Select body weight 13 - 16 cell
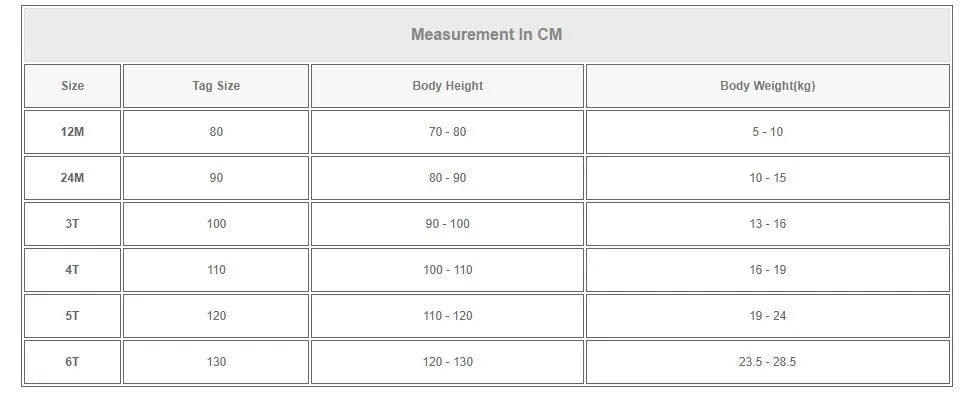 click(x=767, y=224)
